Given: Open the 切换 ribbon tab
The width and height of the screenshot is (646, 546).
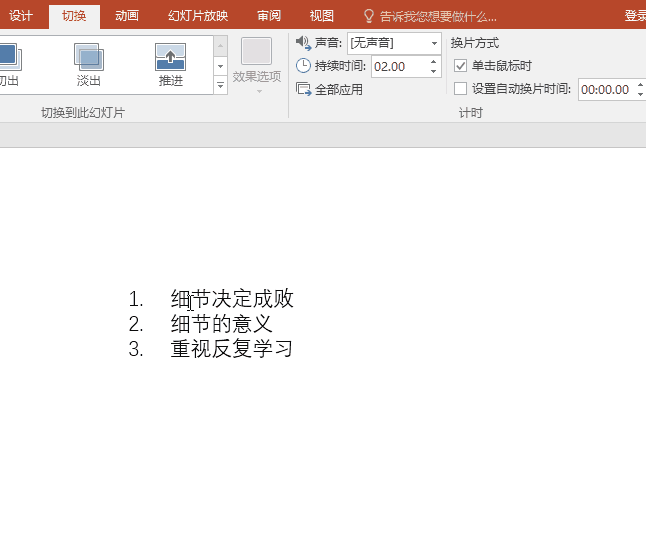Looking at the screenshot, I should pos(74,16).
